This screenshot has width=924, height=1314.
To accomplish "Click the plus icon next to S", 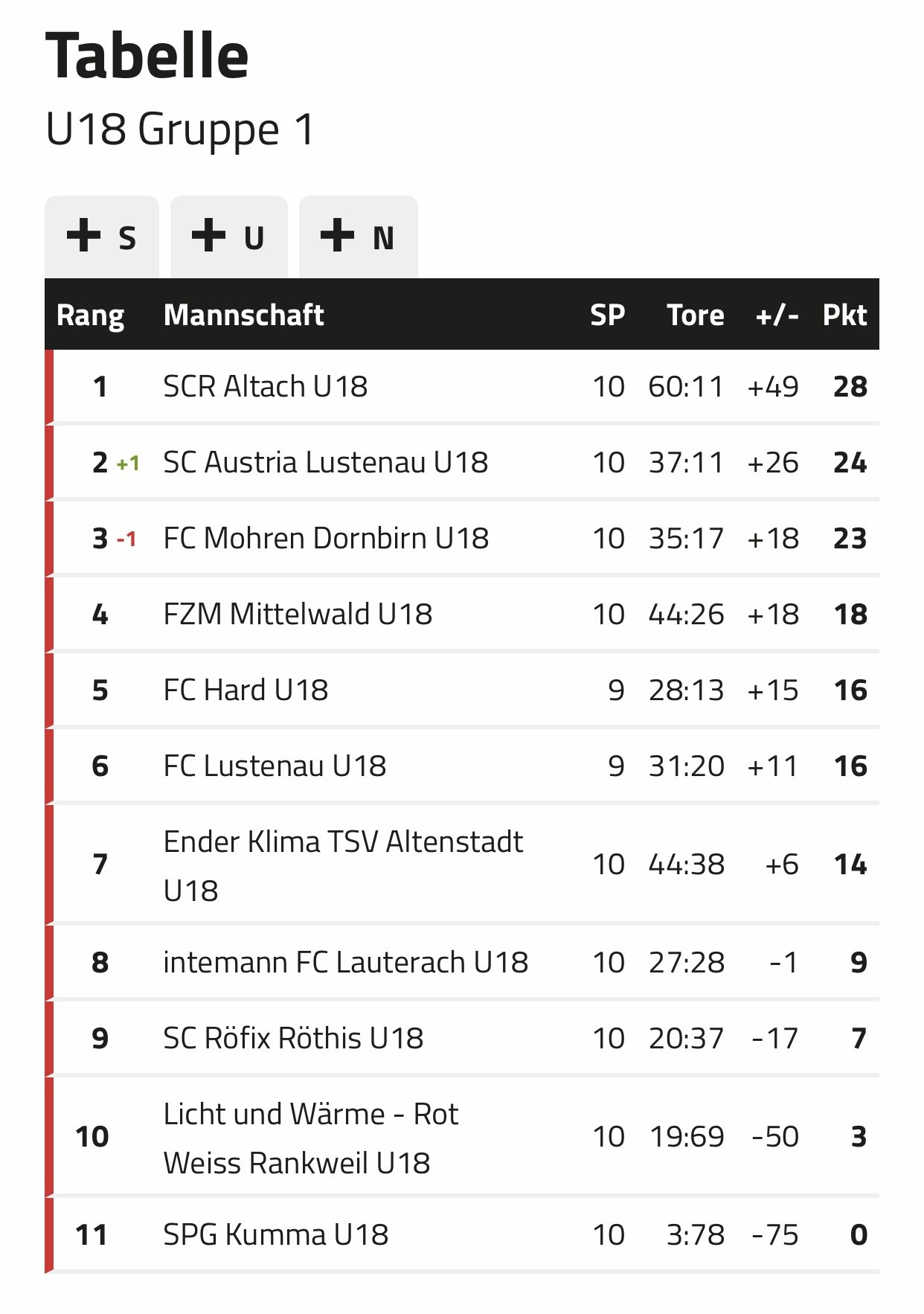I will pyautogui.click(x=83, y=236).
